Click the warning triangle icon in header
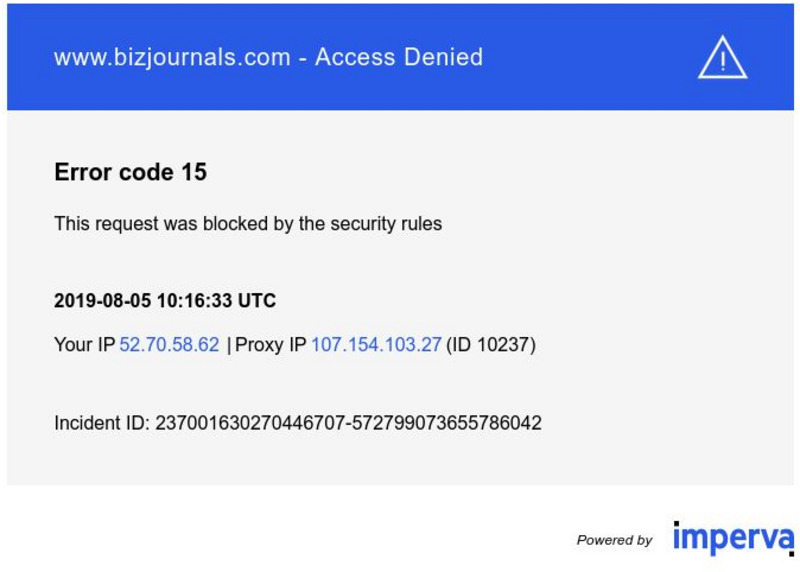Image resolution: width=800 pixels, height=572 pixels. [722, 58]
